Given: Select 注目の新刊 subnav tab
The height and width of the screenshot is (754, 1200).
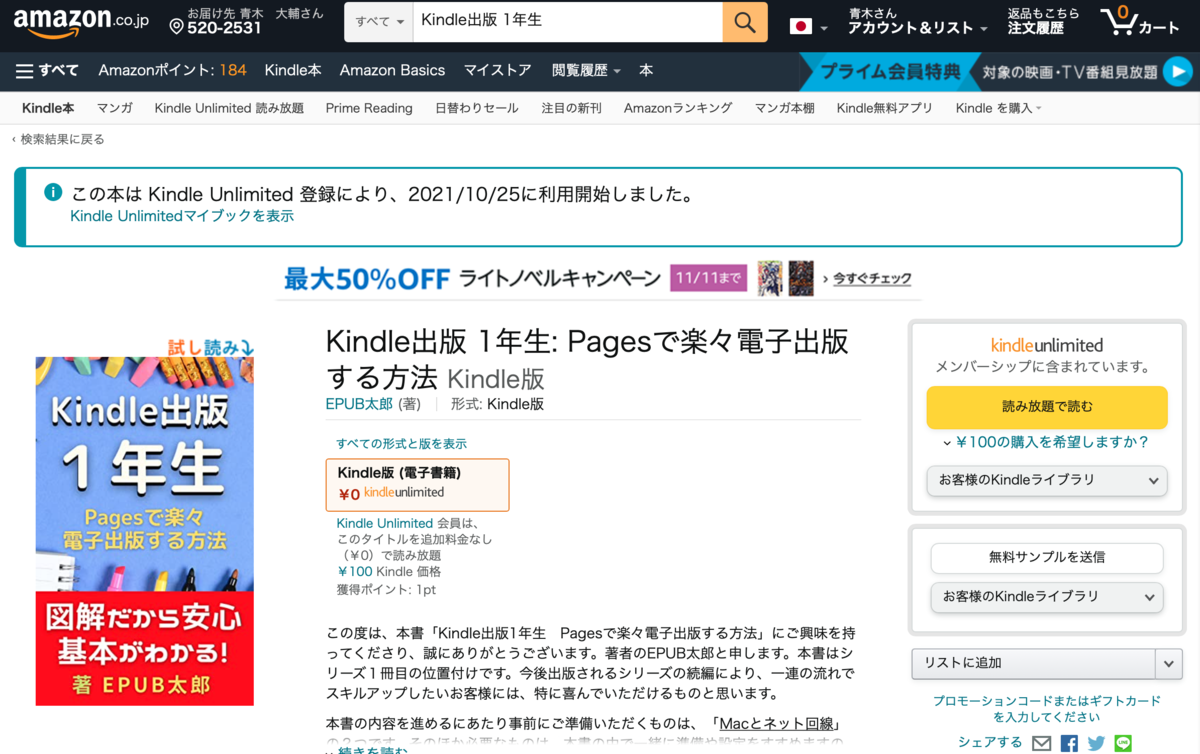Looking at the screenshot, I should pos(572,108).
